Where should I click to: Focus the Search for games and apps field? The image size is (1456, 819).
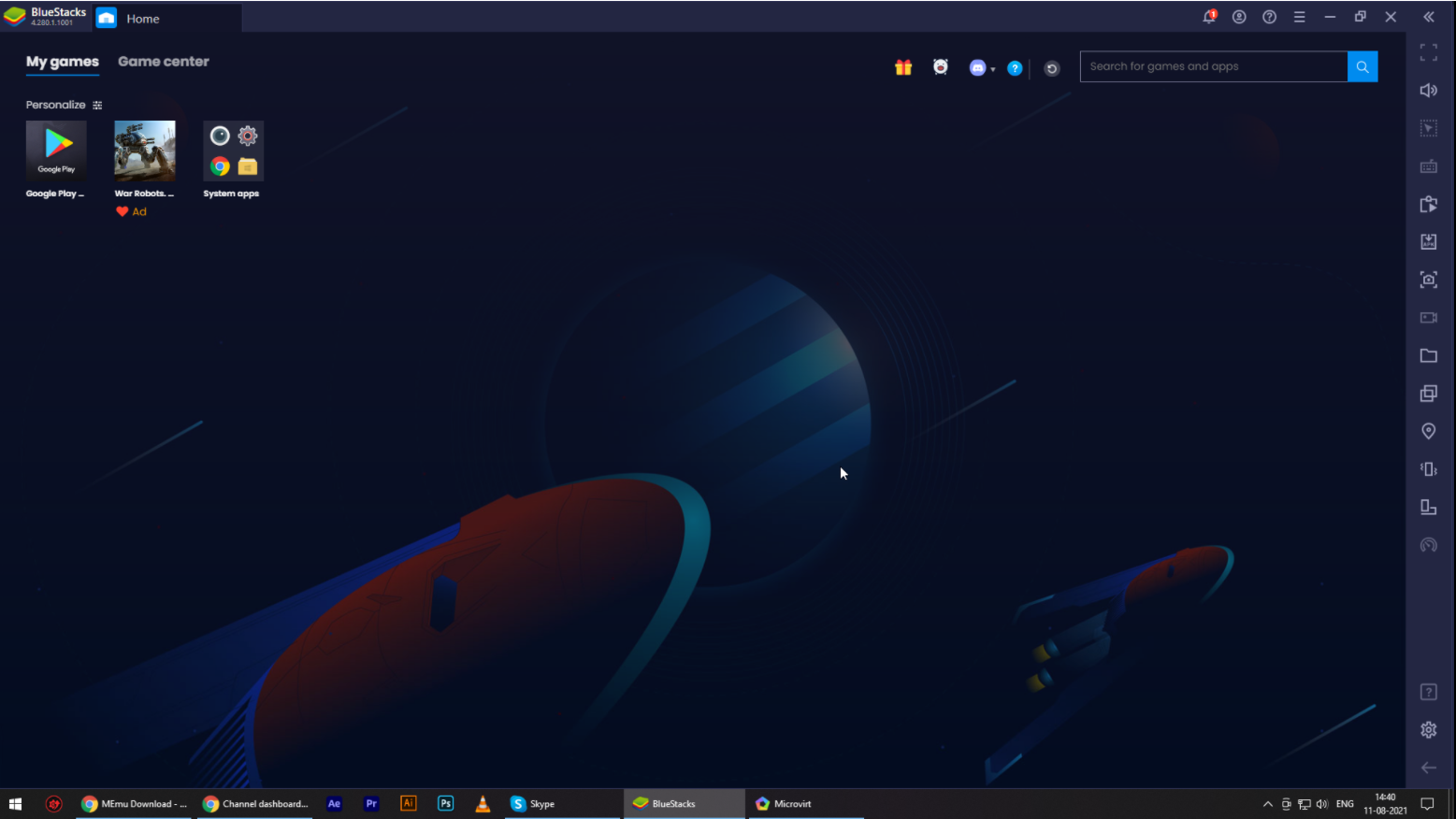coord(1214,66)
